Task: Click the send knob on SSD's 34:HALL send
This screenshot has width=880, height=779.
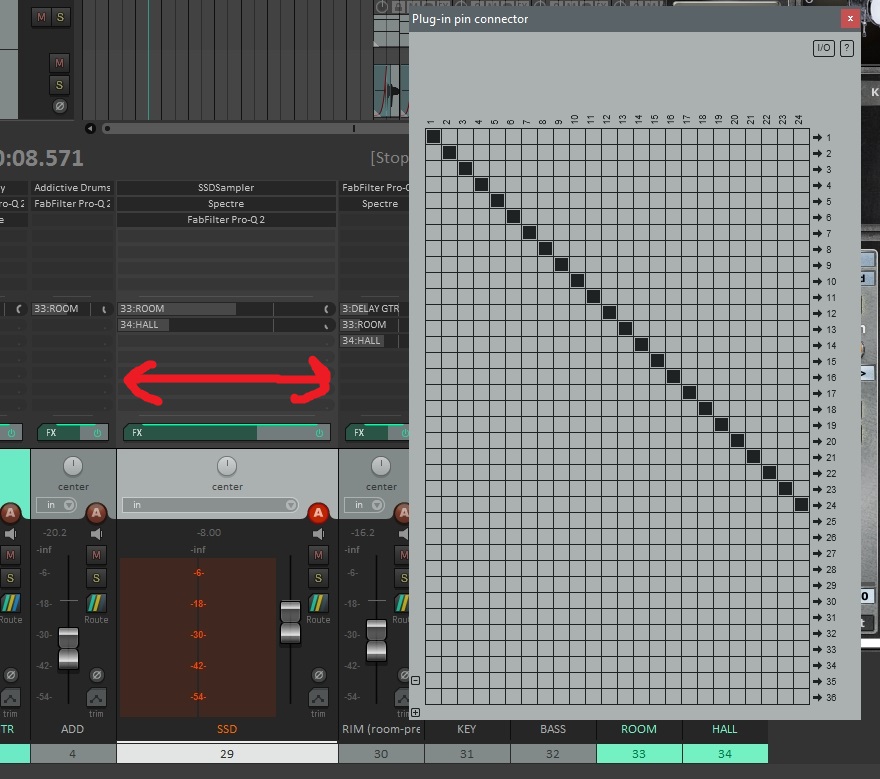Action: coord(326,326)
